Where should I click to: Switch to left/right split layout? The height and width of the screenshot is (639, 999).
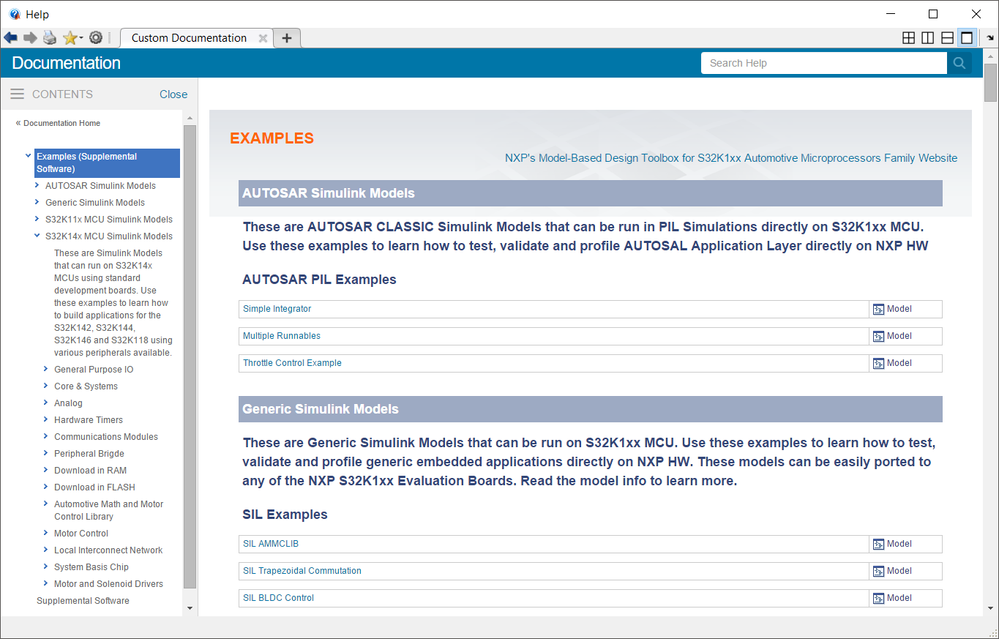[x=928, y=38]
